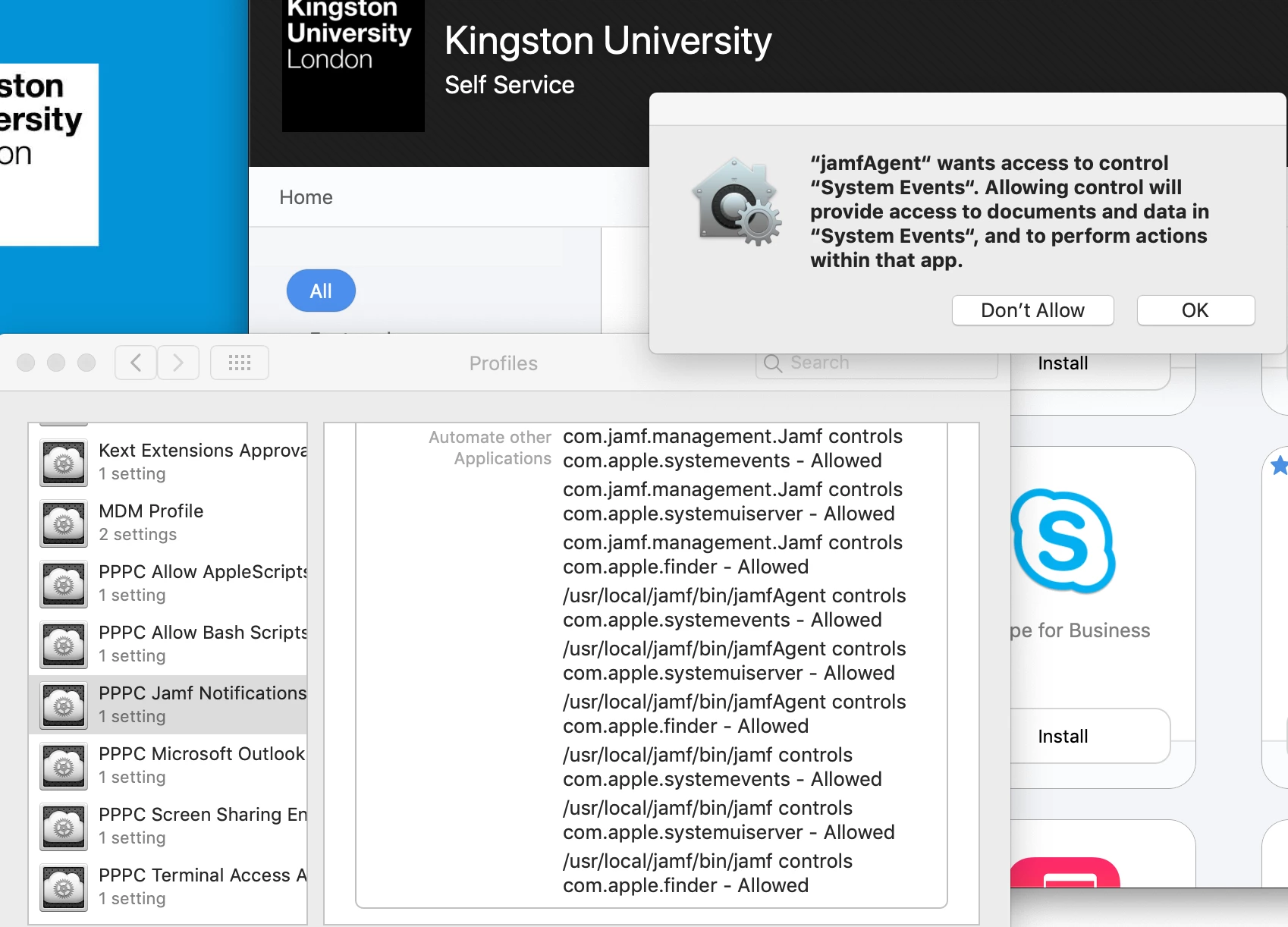Select the PPPC Jamf Notifications profile
The height and width of the screenshot is (927, 1288).
tap(168, 705)
